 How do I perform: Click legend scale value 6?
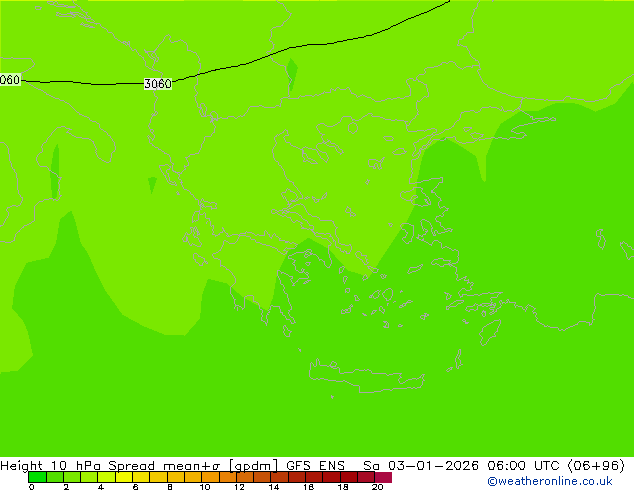pyautogui.click(x=135, y=487)
